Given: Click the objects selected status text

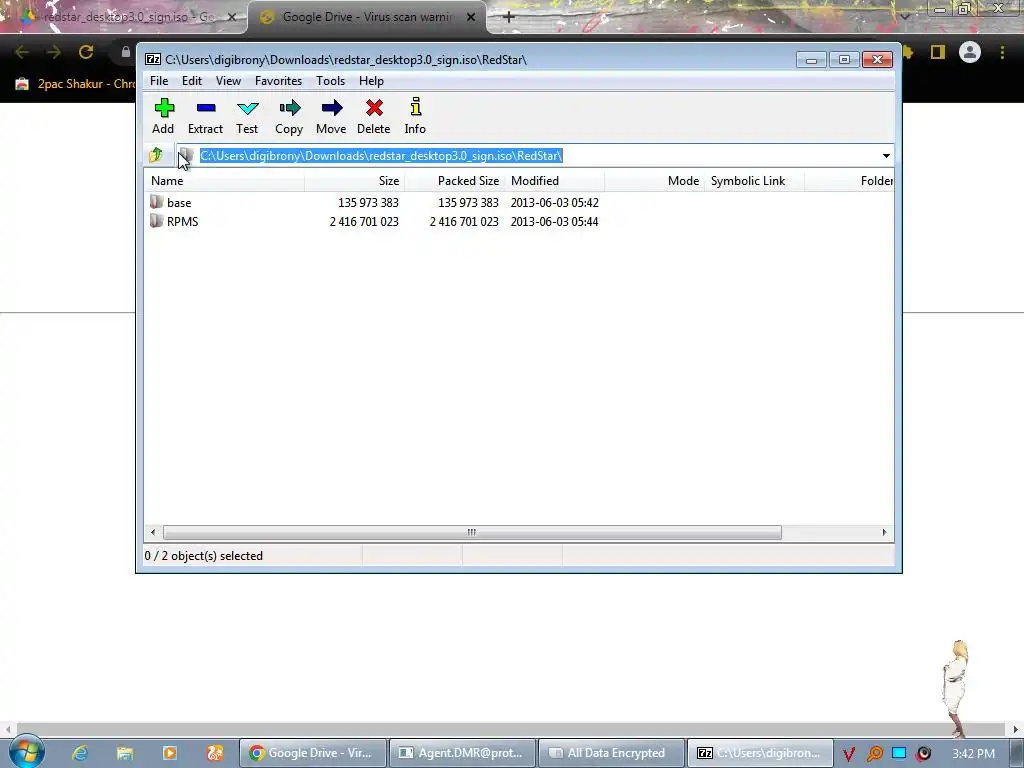Looking at the screenshot, I should tap(204, 556).
